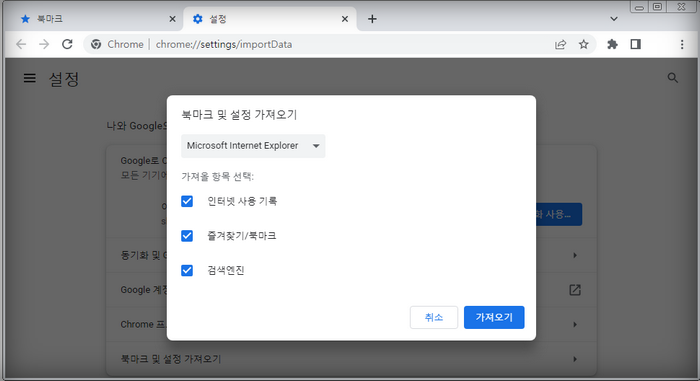Uncheck 즐겨찾기/북마크 checkbox
The height and width of the screenshot is (381, 700).
point(187,236)
